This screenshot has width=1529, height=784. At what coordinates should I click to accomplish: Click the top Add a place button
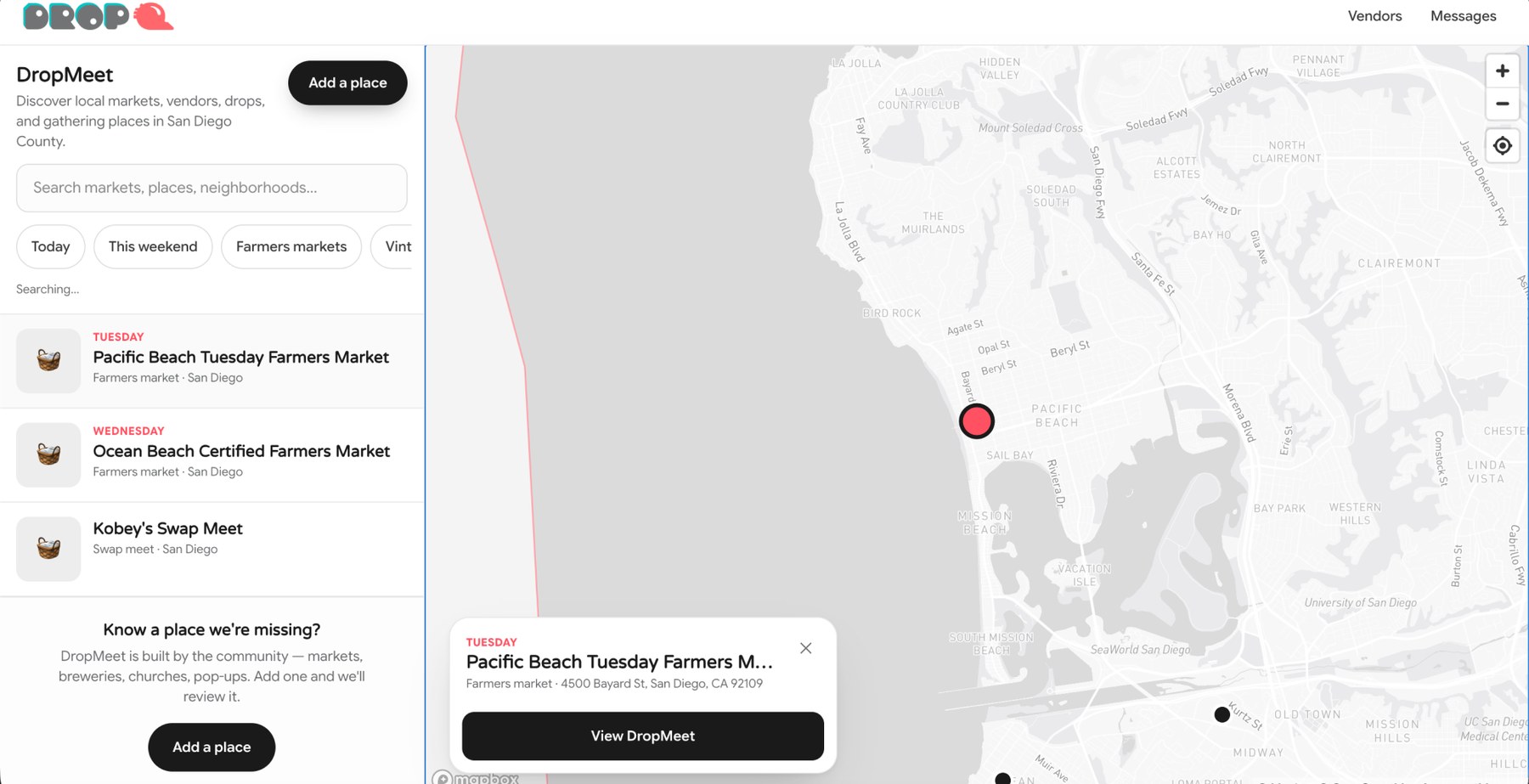pyautogui.click(x=347, y=82)
